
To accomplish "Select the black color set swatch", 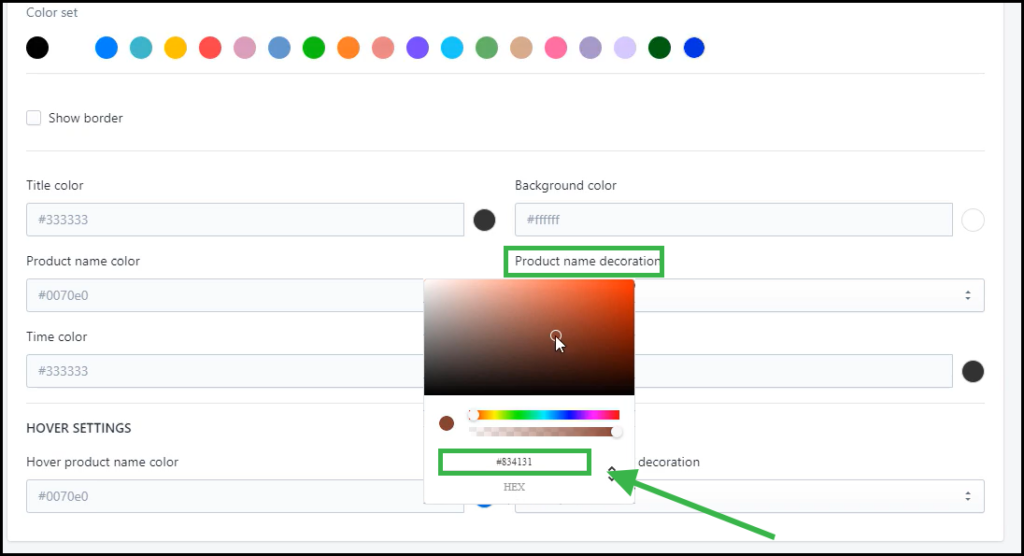I will pyautogui.click(x=37, y=48).
